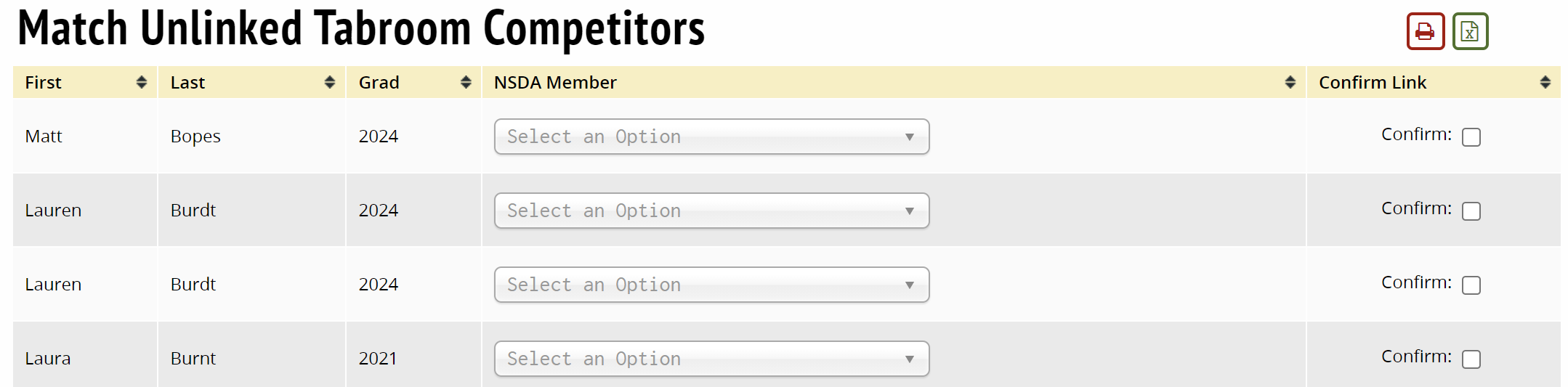1568x387 pixels.
Task: Open NSDA Member dropdown for Laura Burnt
Action: (x=711, y=359)
